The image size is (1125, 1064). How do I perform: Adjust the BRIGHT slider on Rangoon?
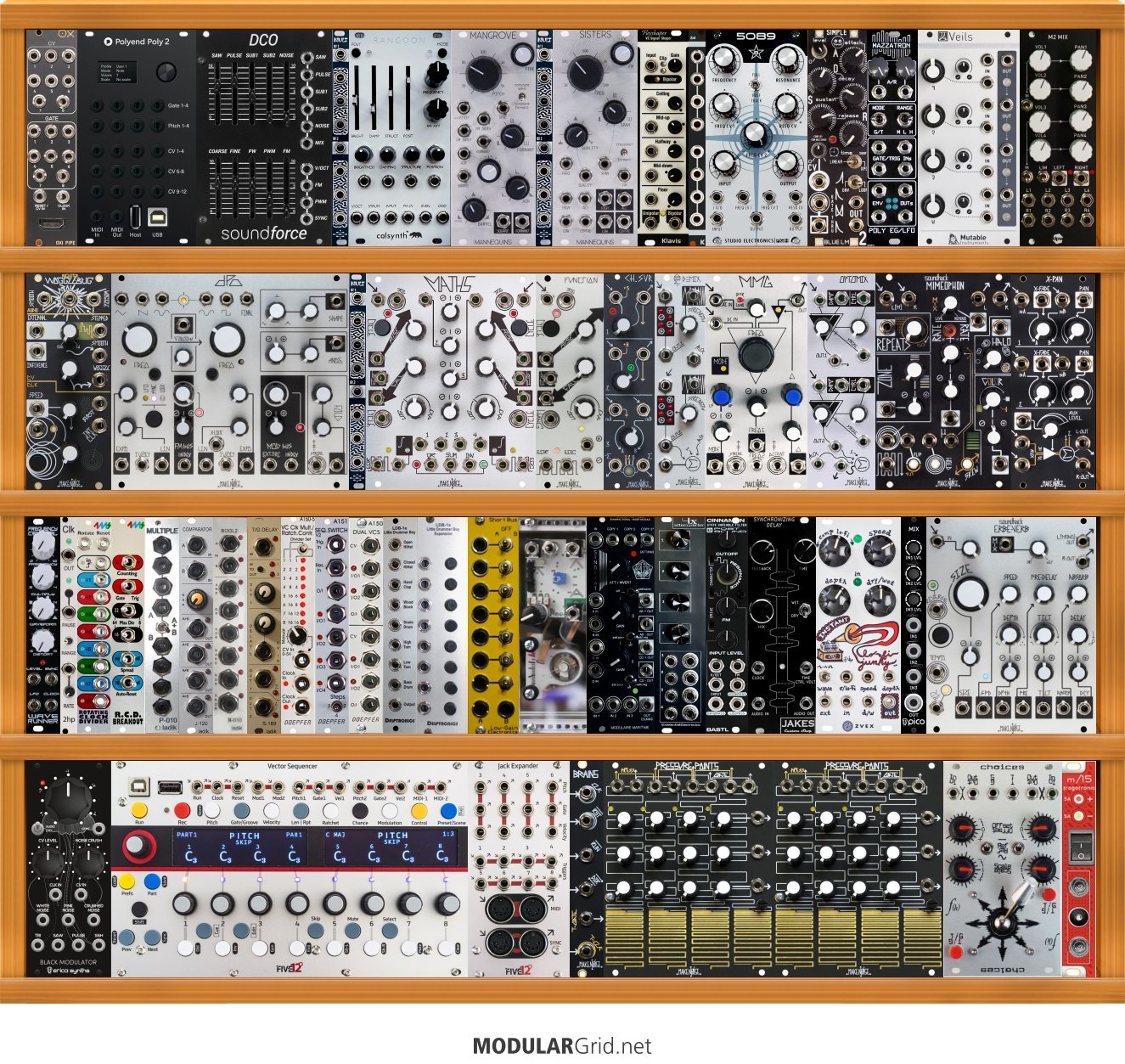[x=357, y=98]
